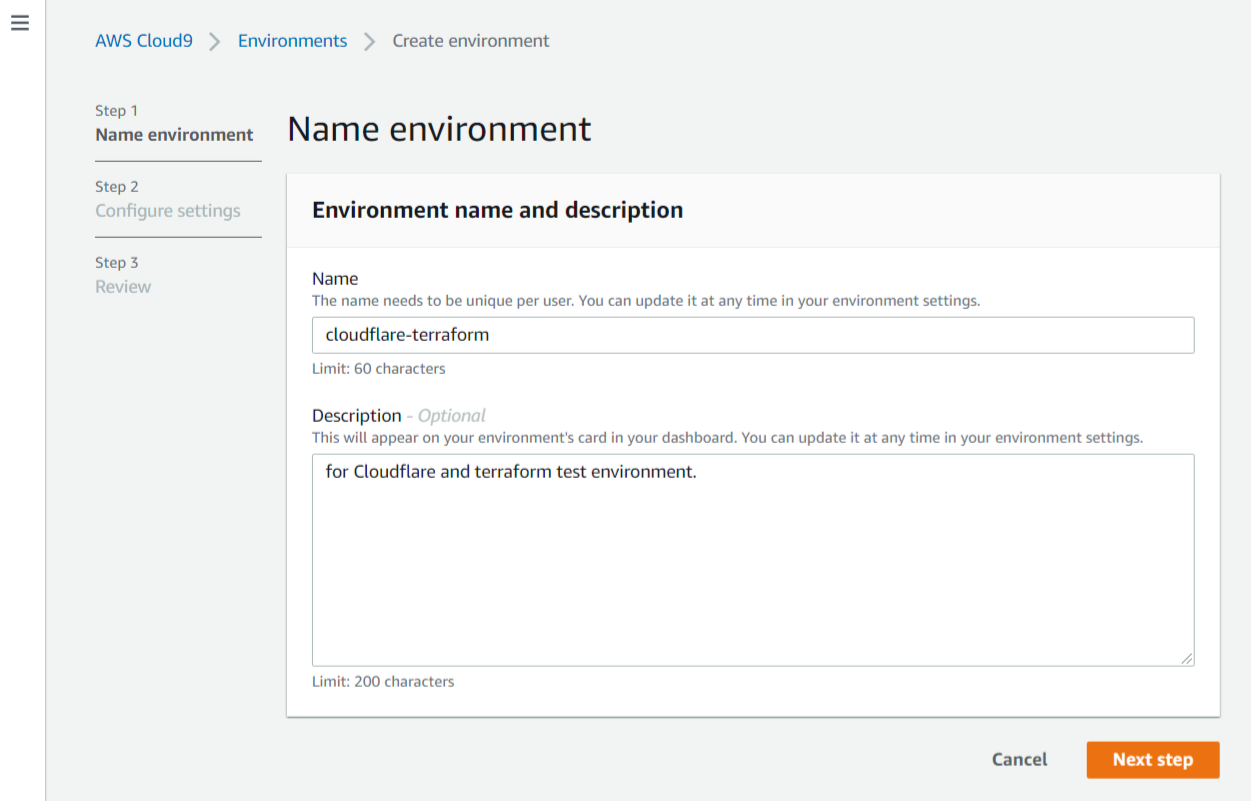
Task: Click the Limit: 60 characters hint
Action: pyautogui.click(x=379, y=369)
